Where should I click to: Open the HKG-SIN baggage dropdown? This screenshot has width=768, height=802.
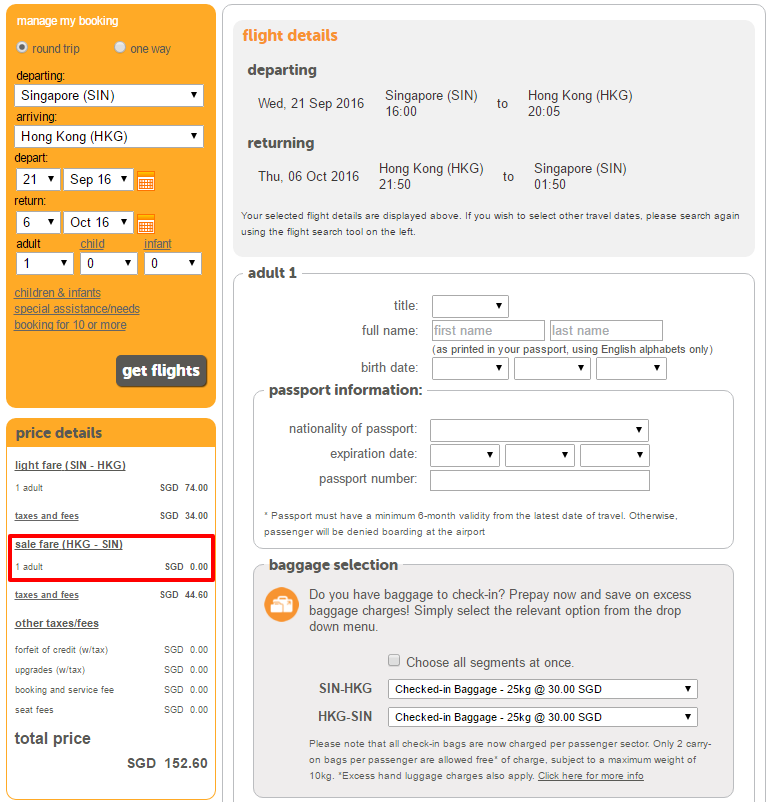click(543, 717)
